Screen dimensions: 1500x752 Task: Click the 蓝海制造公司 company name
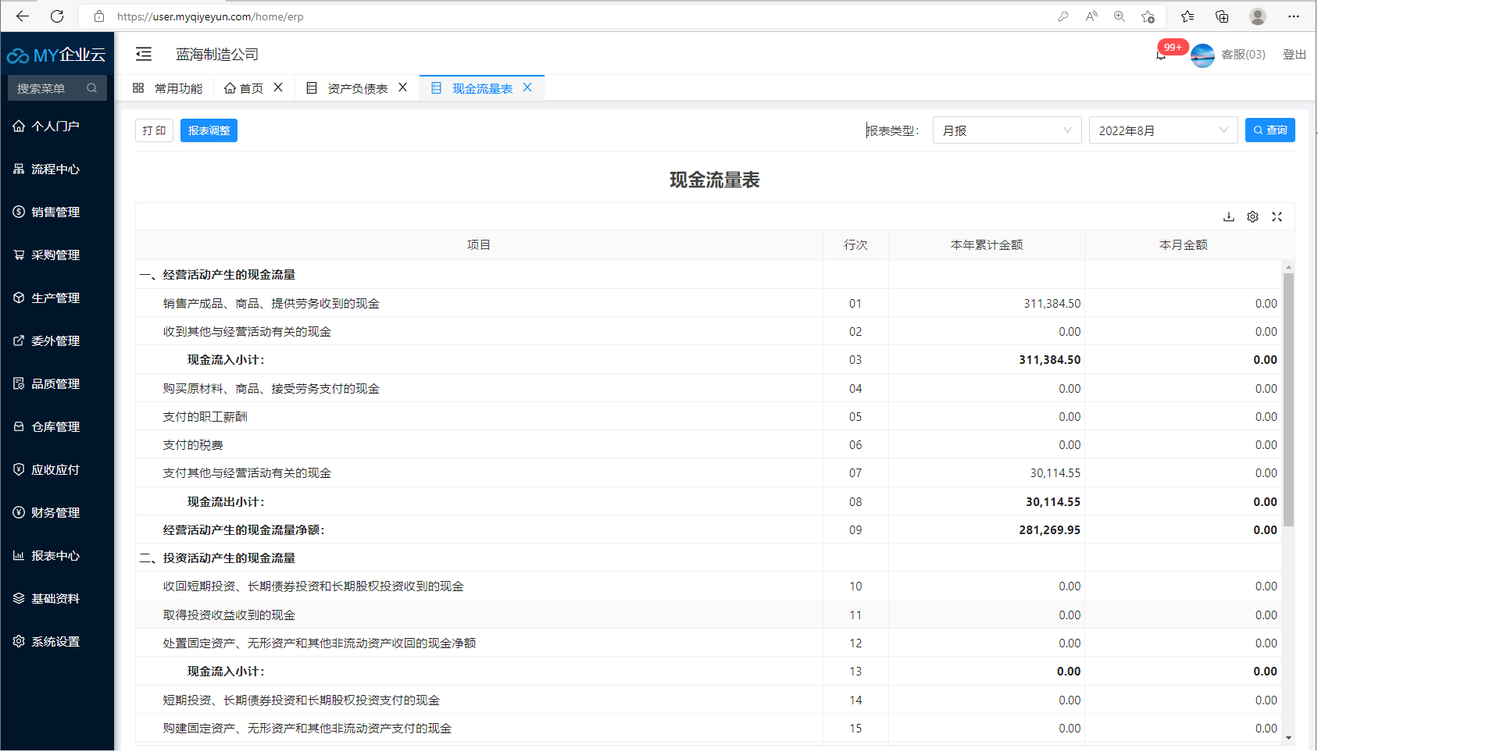pyautogui.click(x=217, y=54)
